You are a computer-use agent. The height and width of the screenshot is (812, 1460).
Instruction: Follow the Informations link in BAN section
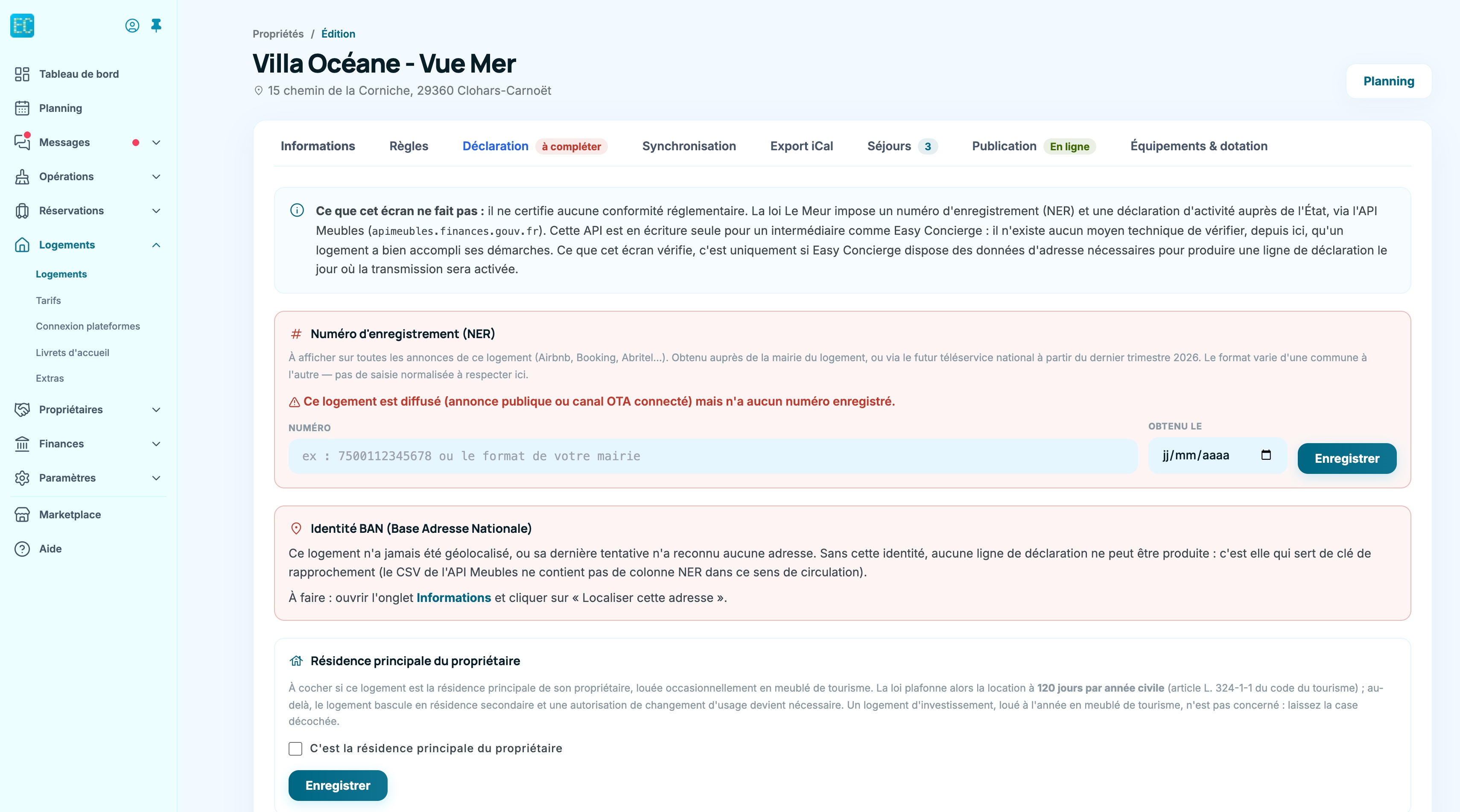coord(453,598)
